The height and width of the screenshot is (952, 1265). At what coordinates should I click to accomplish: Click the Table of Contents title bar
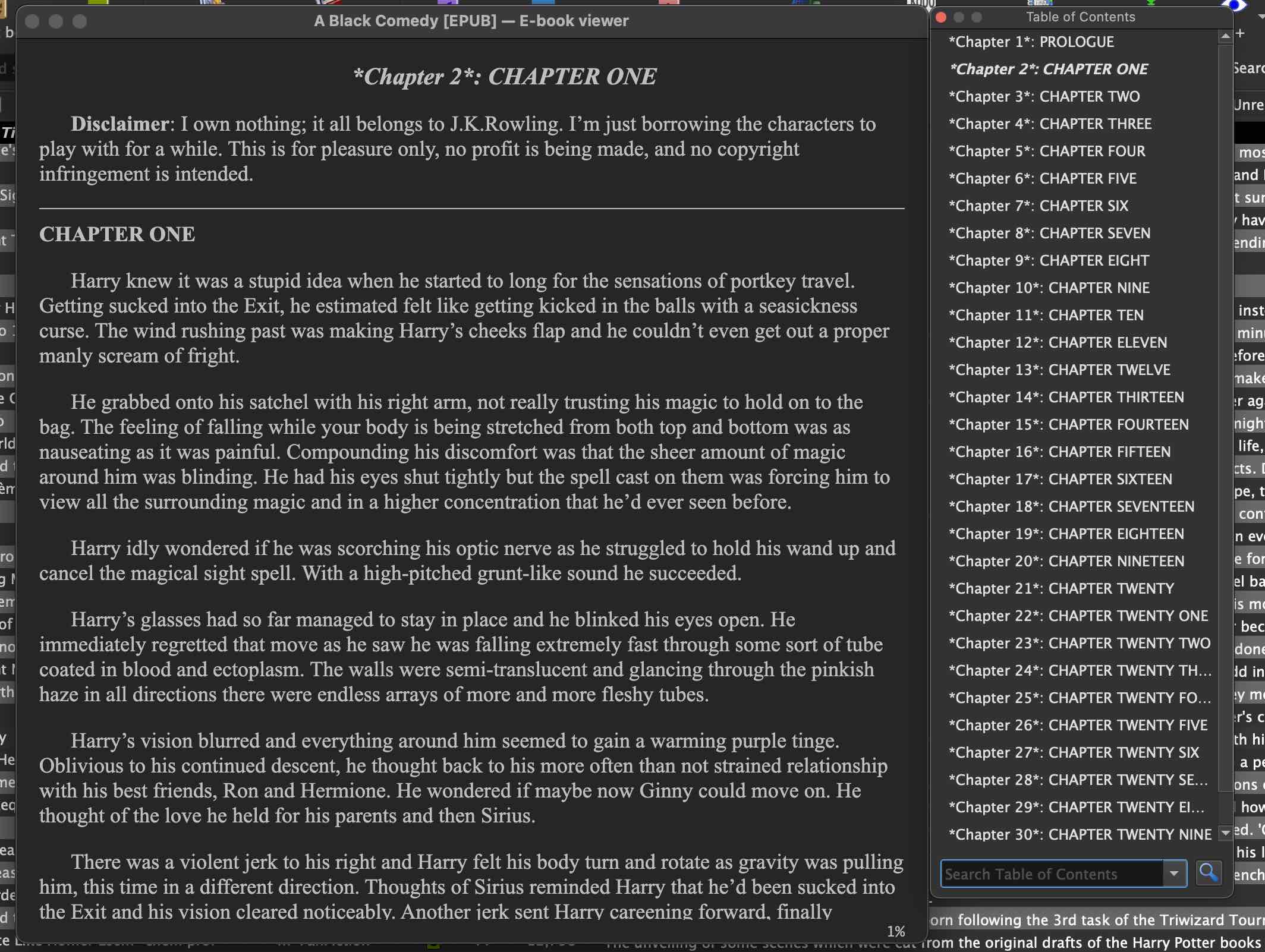(1080, 17)
